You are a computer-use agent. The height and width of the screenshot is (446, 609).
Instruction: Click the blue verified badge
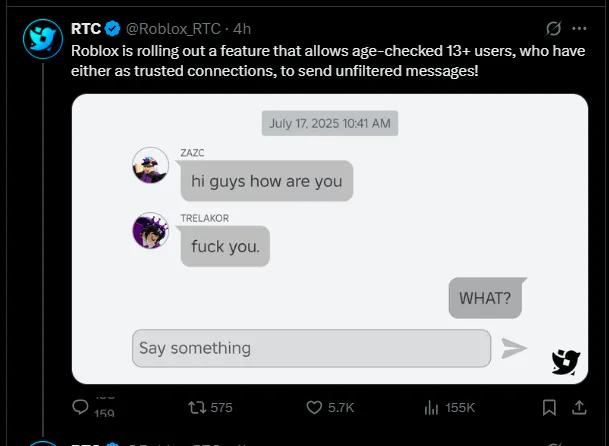tap(113, 29)
